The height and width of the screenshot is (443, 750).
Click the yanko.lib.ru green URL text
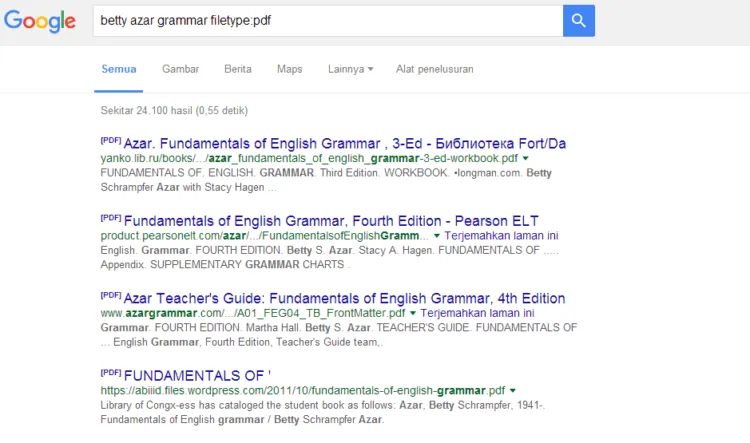pos(309,158)
